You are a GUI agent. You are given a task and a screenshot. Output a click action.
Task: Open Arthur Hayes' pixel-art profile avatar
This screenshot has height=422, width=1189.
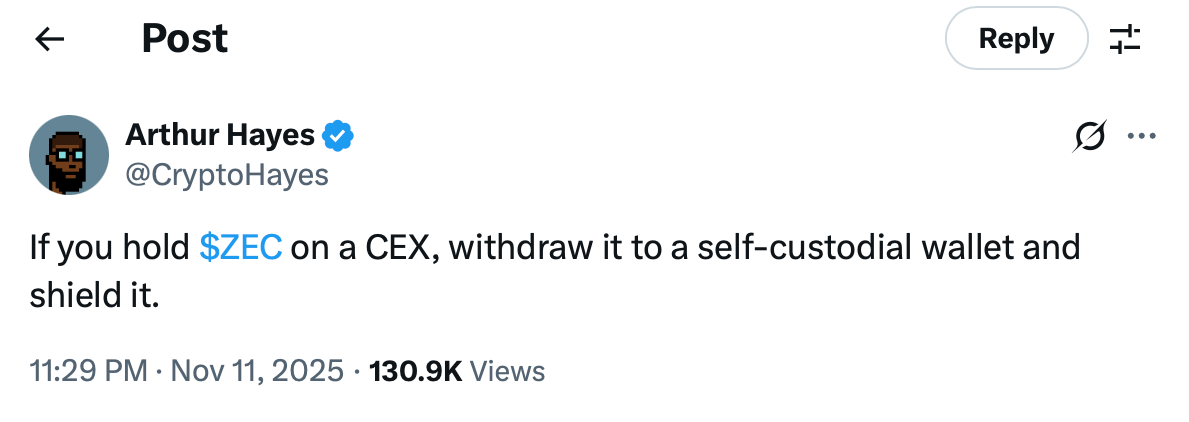point(69,154)
